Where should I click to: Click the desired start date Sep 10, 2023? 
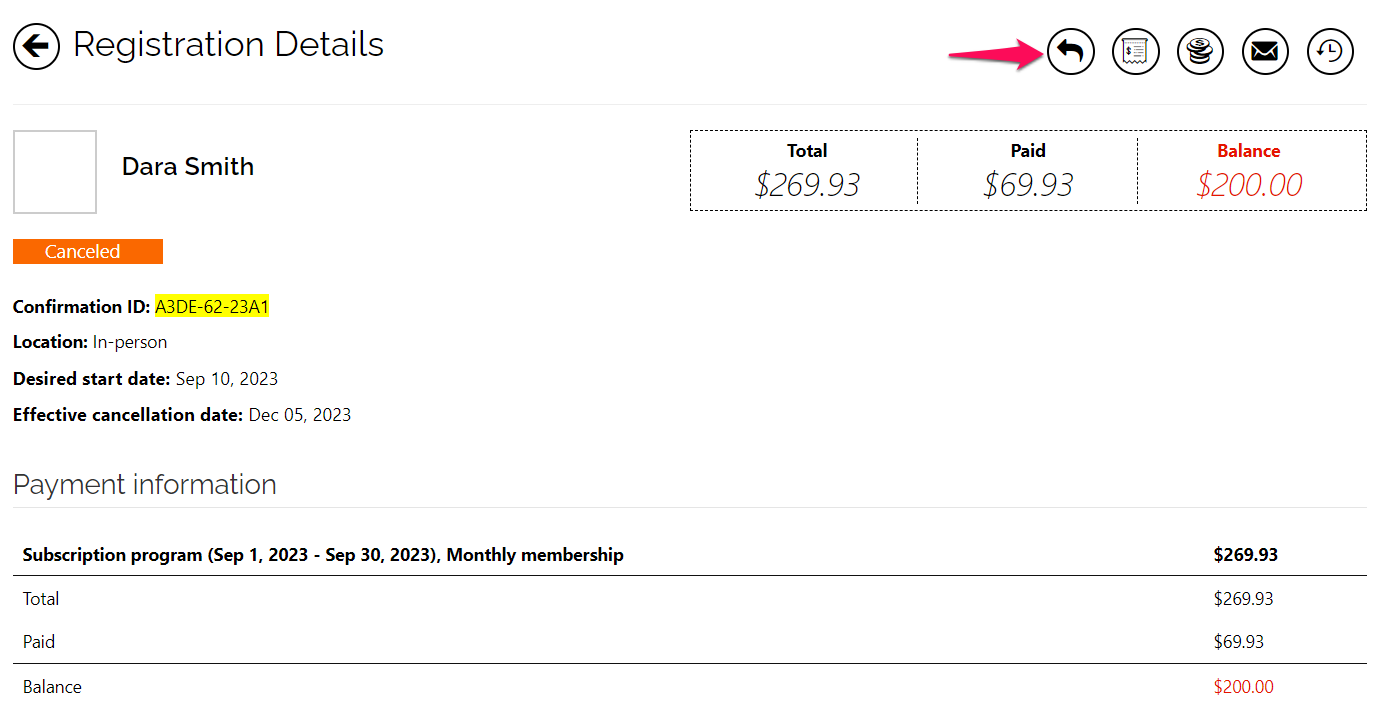pyautogui.click(x=227, y=379)
